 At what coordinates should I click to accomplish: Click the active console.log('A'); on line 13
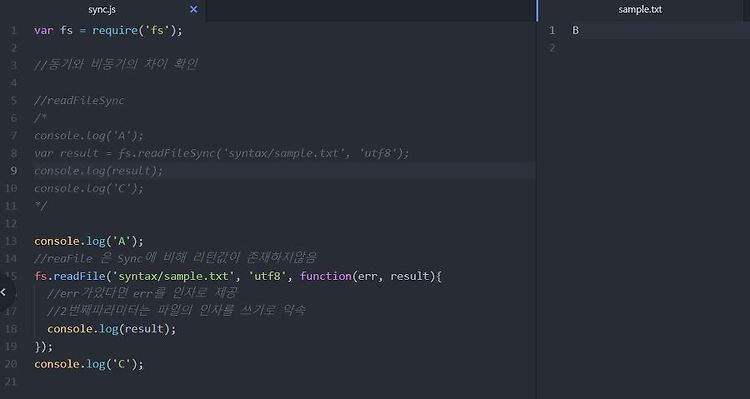88,241
